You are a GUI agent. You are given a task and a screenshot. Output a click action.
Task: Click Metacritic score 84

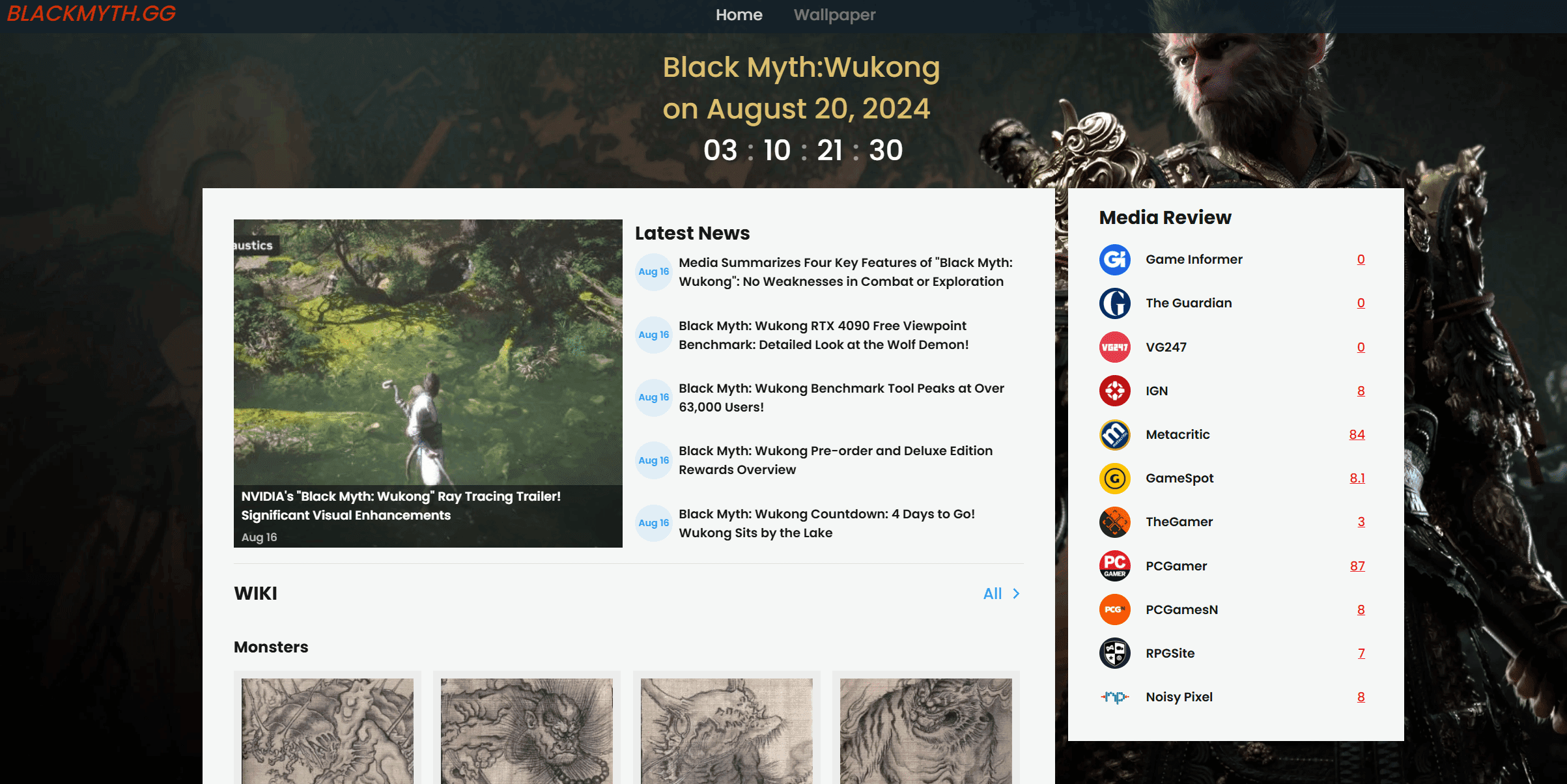1357,435
